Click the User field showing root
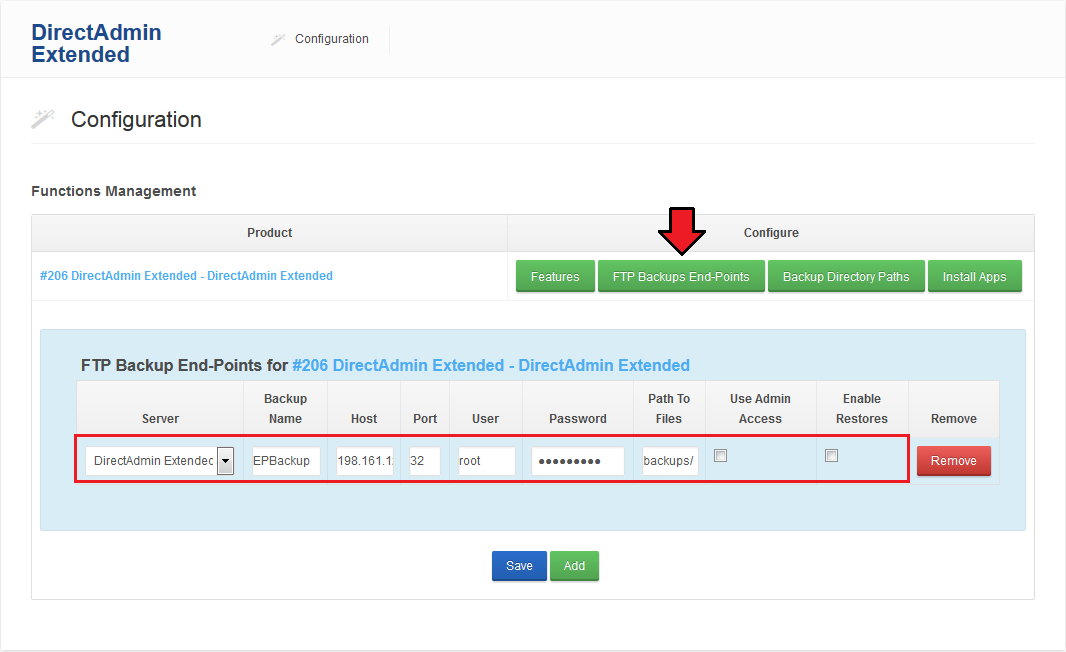Screen dimensions: 1066x652 pos(486,461)
